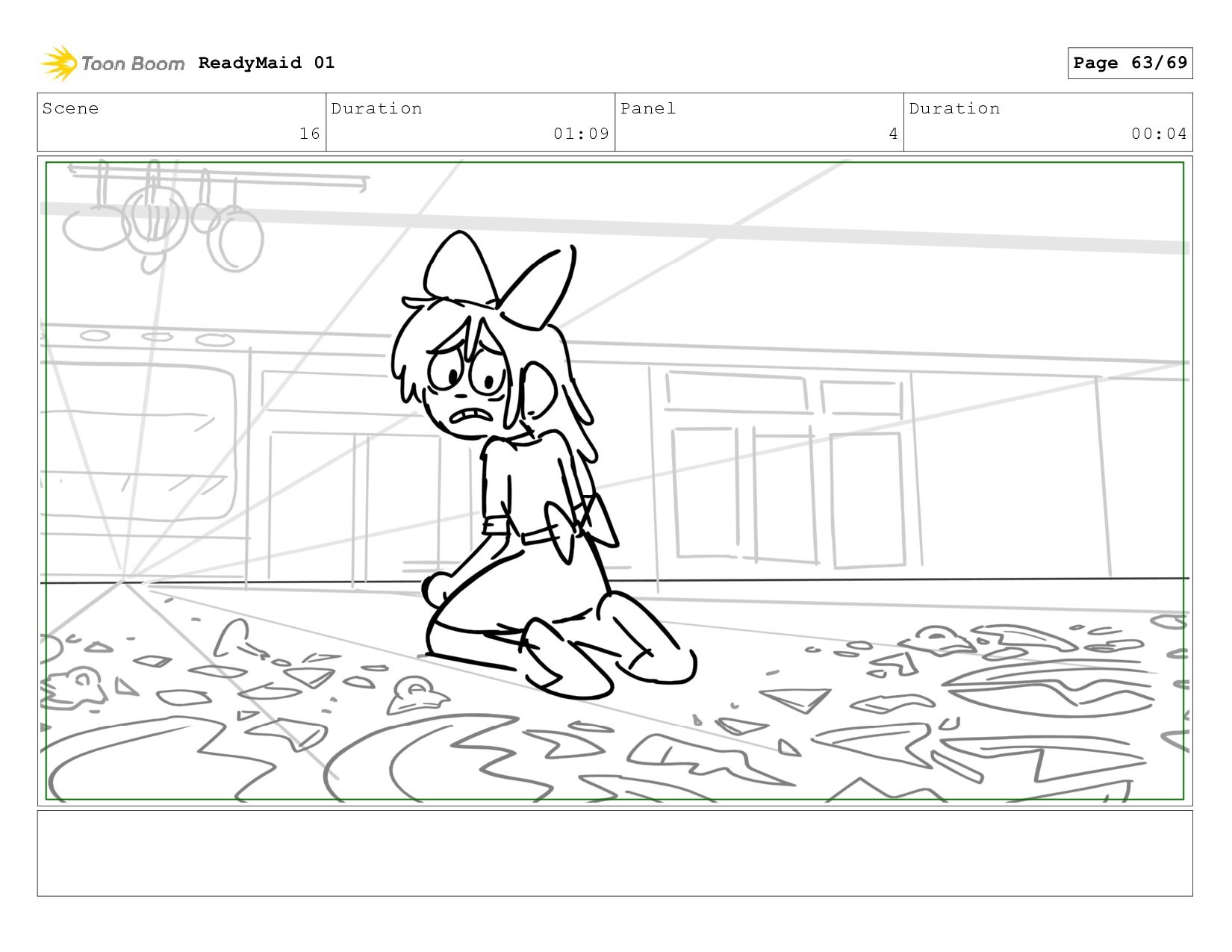
Task: Select the 'ReadyMaid 01' project title
Action: point(267,63)
